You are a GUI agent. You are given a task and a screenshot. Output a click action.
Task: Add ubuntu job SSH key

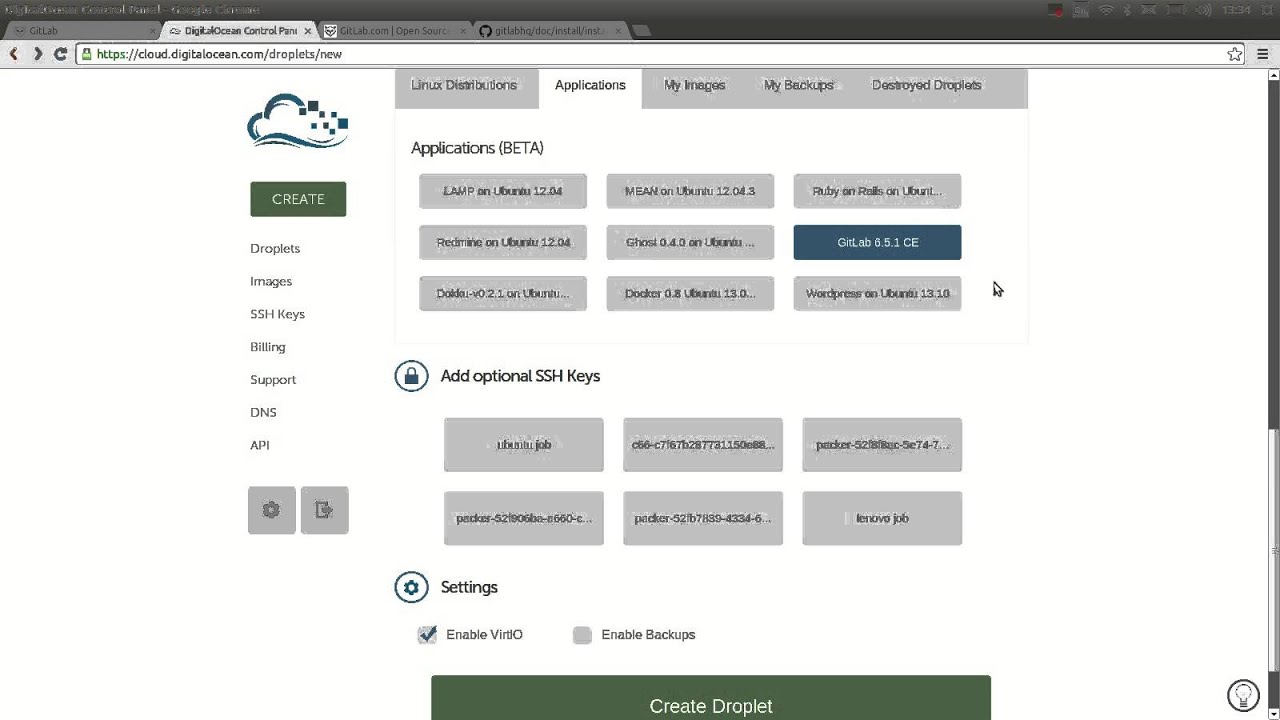click(524, 444)
